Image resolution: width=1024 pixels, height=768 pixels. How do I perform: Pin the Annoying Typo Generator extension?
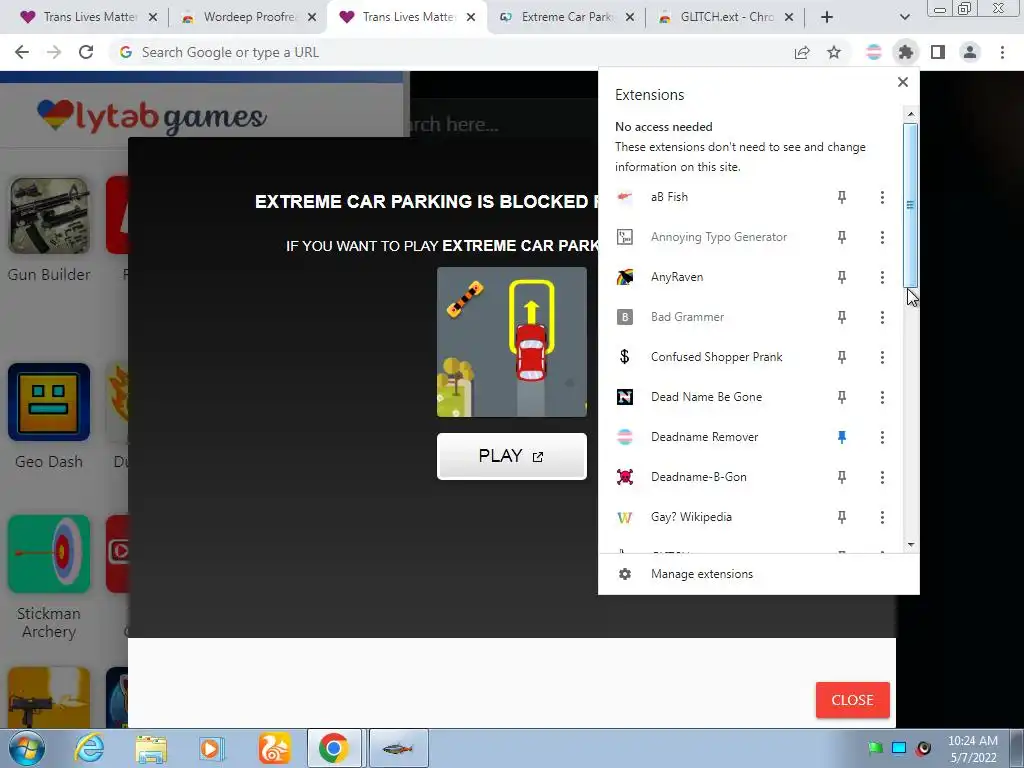842,237
